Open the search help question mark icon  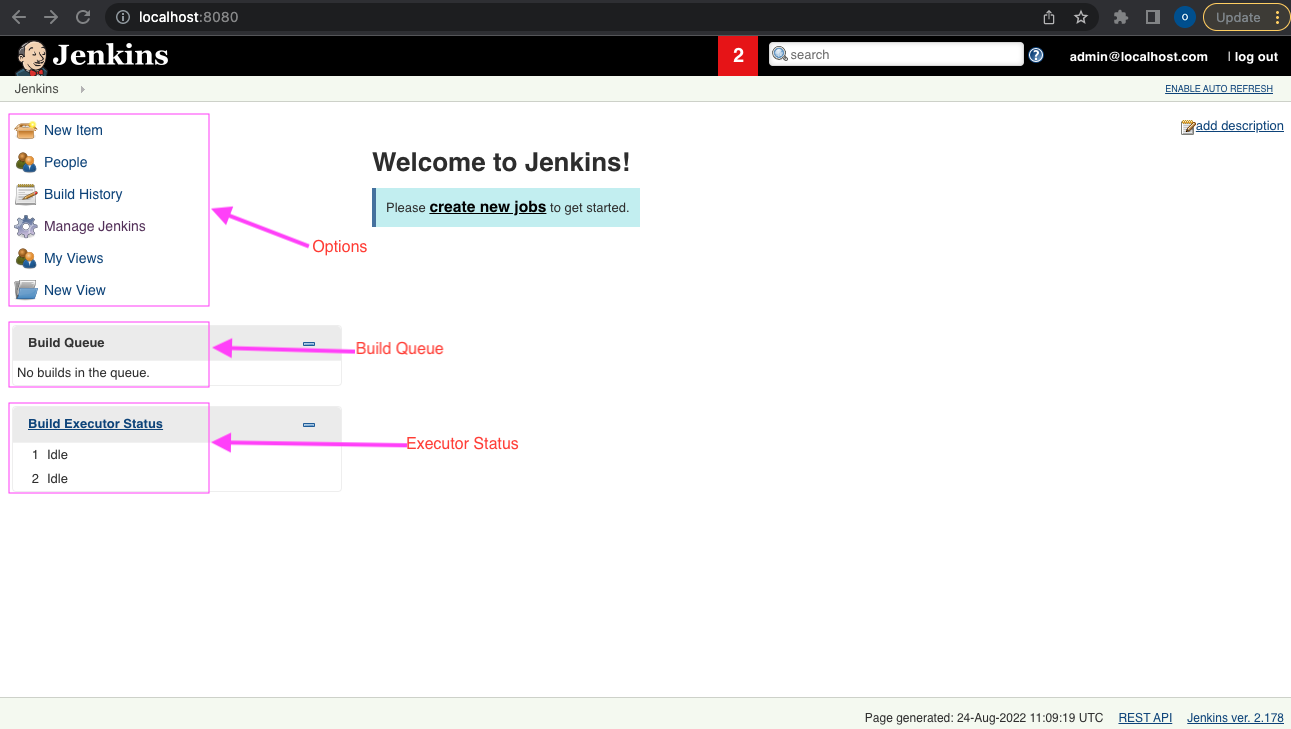[1036, 55]
